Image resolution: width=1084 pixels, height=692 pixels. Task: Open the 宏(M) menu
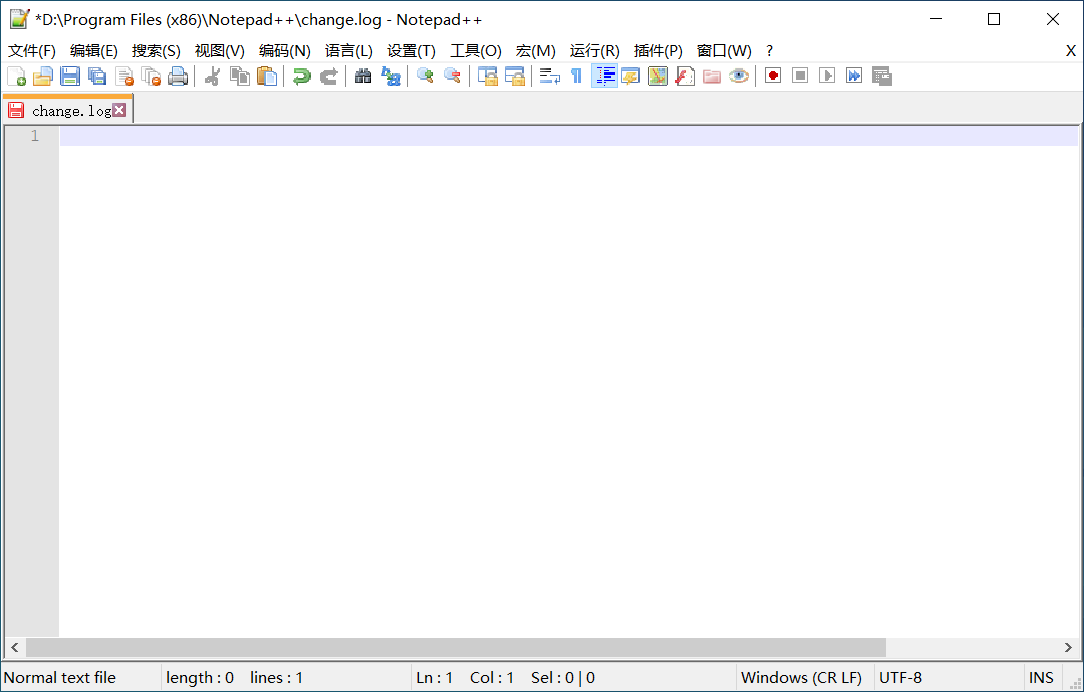coord(536,50)
